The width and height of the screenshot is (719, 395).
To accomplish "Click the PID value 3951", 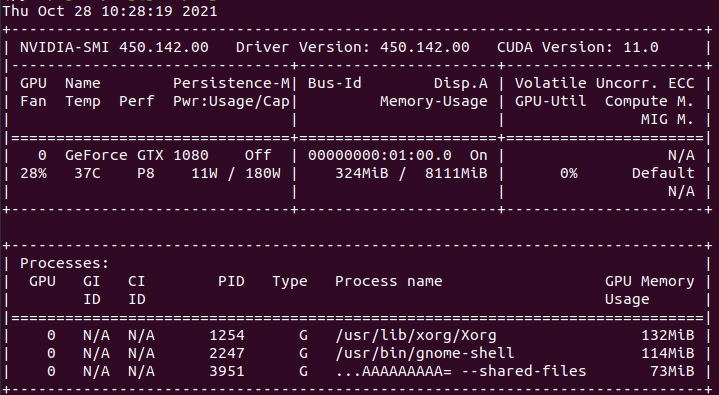I will [x=227, y=371].
